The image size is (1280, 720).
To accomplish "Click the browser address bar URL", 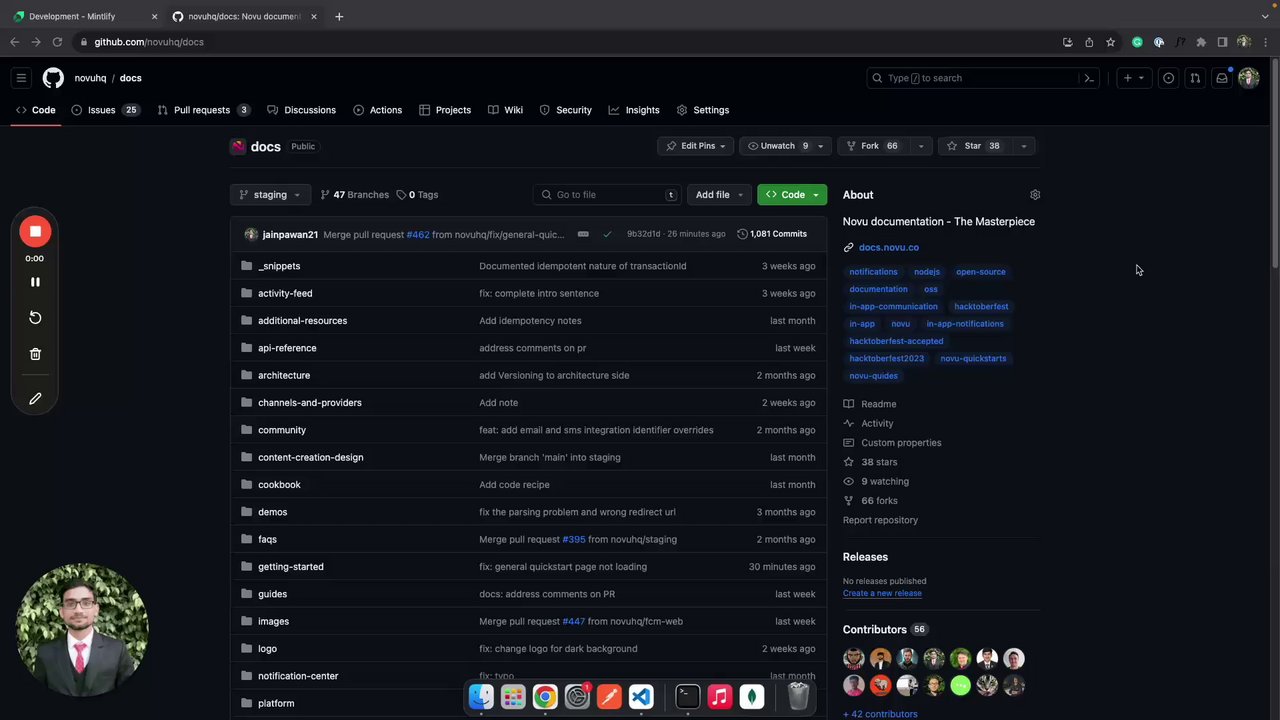I will point(149,42).
